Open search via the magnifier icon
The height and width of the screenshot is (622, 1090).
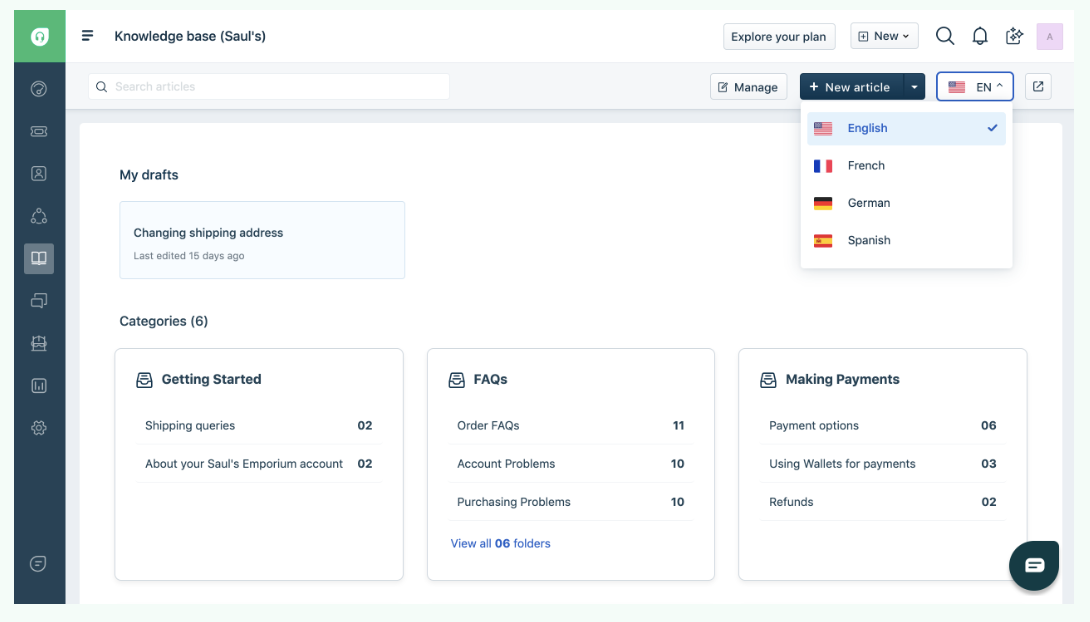(945, 35)
